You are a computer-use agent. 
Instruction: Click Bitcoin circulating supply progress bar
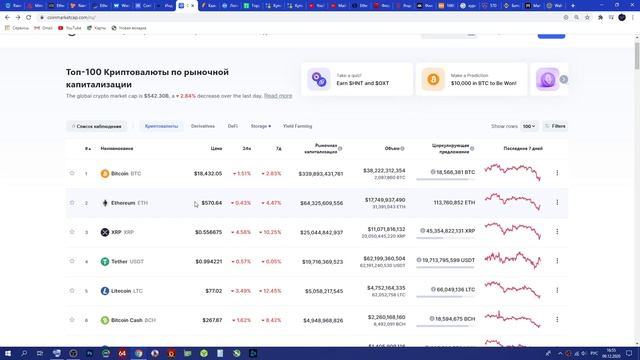[x=445, y=179]
